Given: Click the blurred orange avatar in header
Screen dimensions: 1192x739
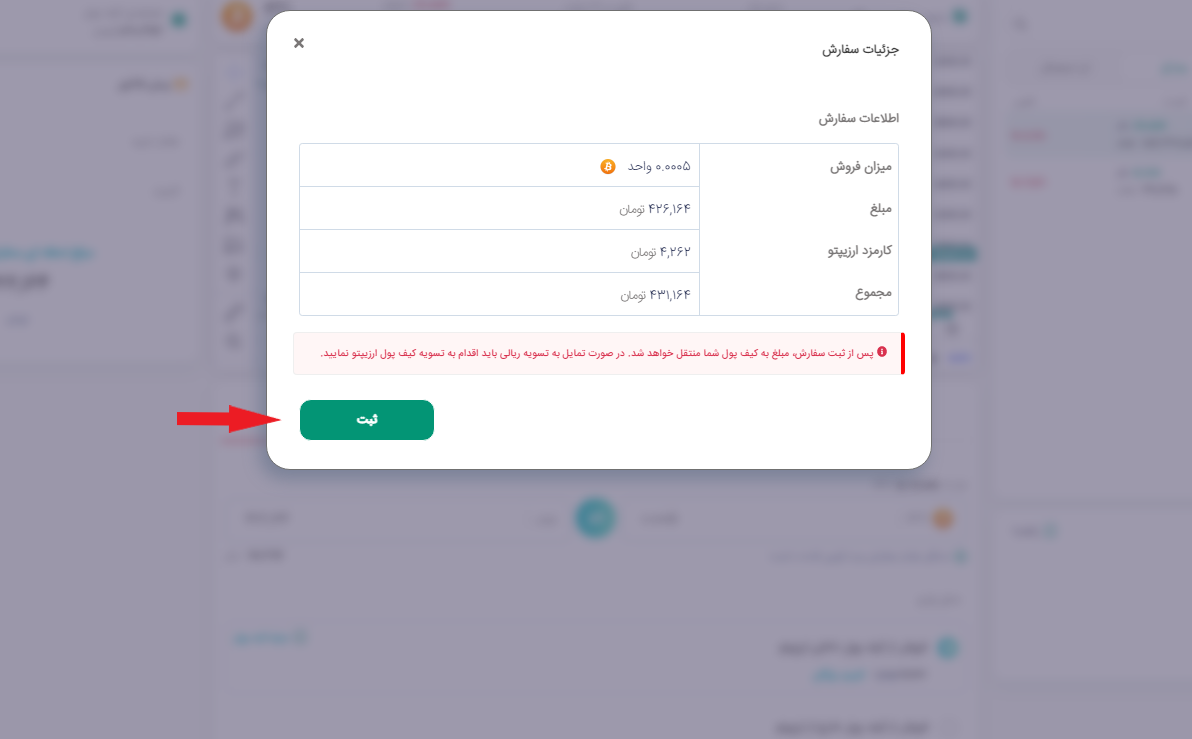Looking at the screenshot, I should pyautogui.click(x=237, y=16).
